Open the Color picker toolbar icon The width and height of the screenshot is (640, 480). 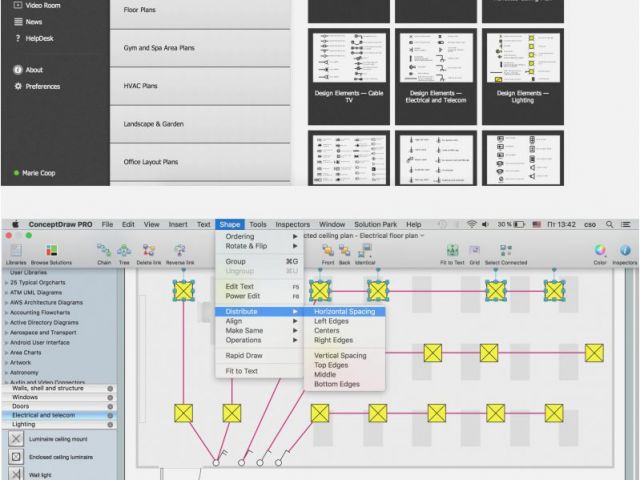[x=600, y=251]
